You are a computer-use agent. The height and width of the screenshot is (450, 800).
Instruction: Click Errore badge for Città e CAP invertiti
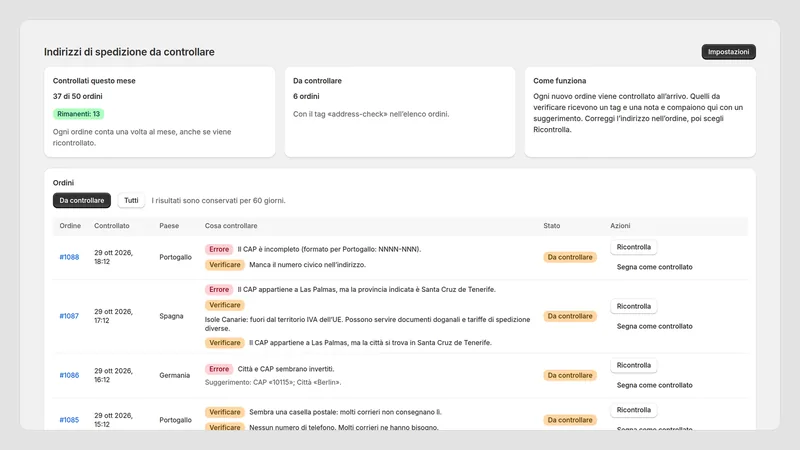coord(219,369)
